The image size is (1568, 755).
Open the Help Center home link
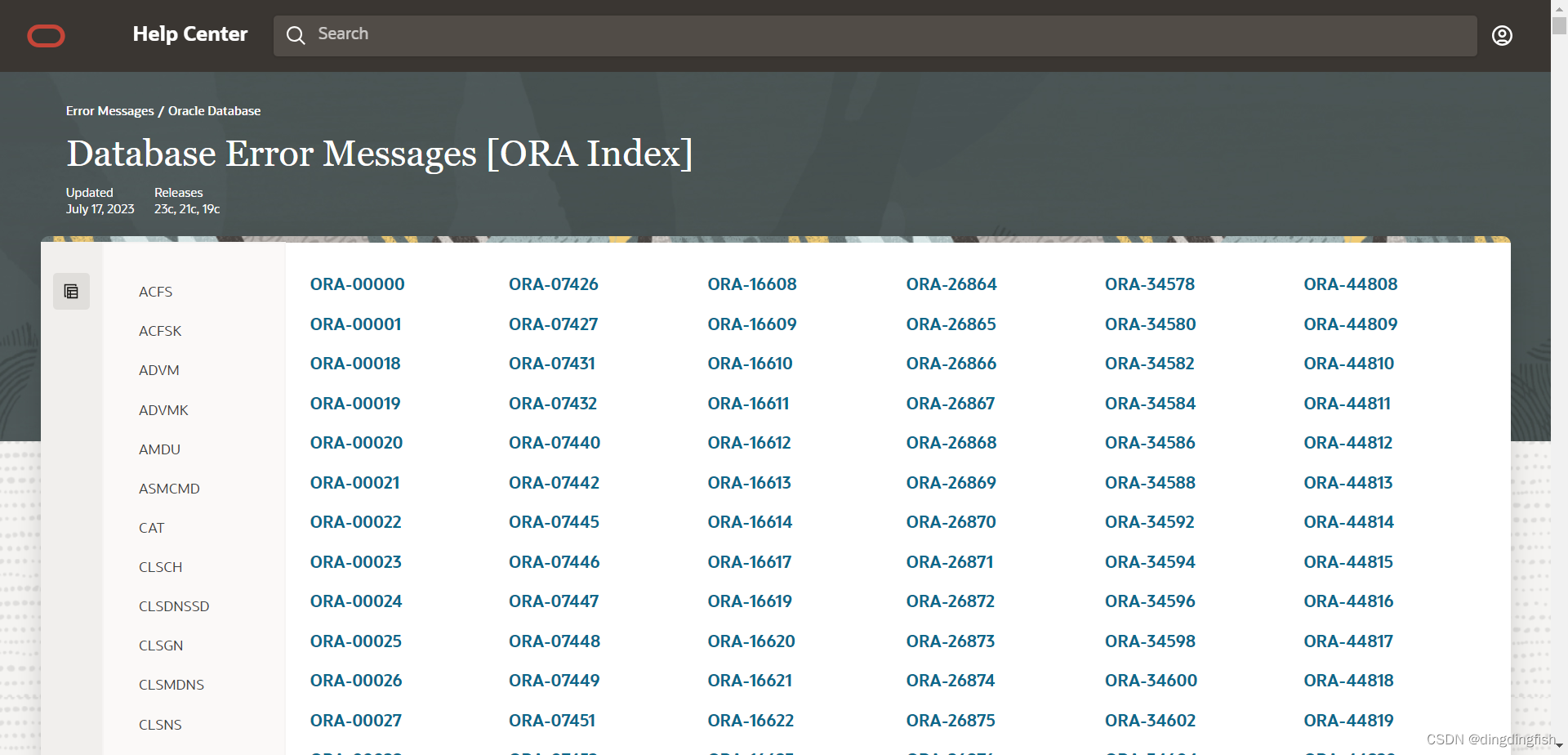click(189, 34)
